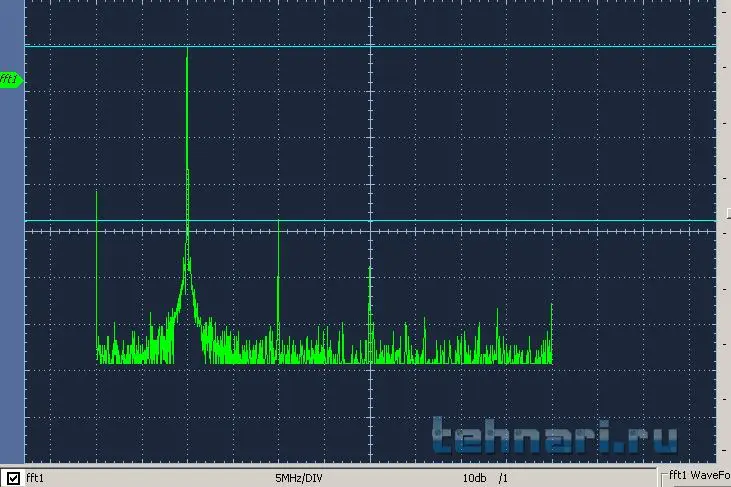The height and width of the screenshot is (487, 731).
Task: Select the lower cyan horizontal cursor line
Action: 370,220
